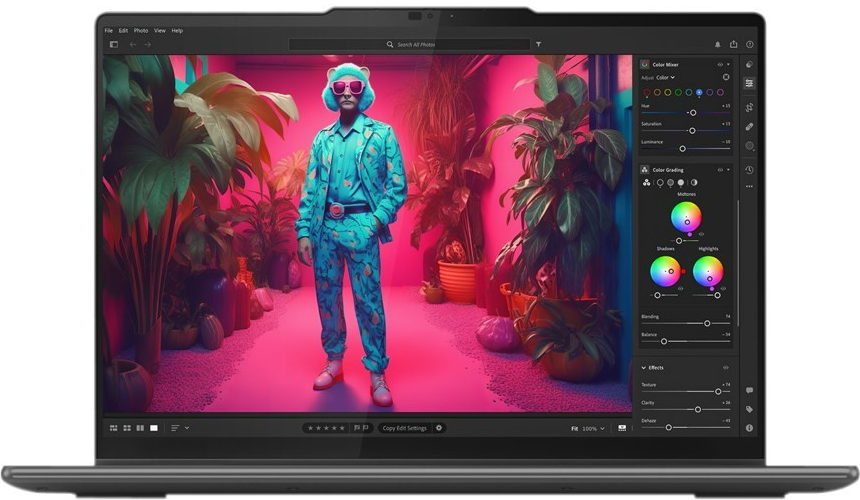Switch to square grid view icon
The width and height of the screenshot is (860, 500).
point(127,428)
